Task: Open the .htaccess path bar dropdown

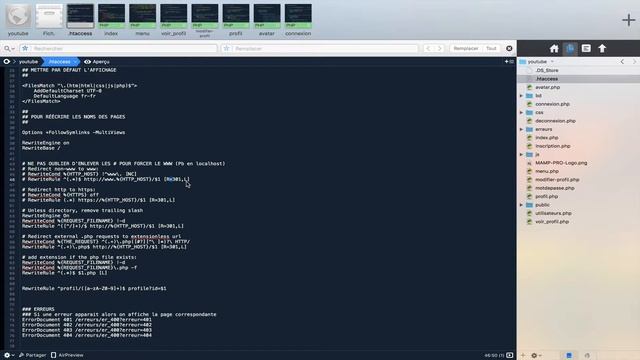Action: (60, 62)
